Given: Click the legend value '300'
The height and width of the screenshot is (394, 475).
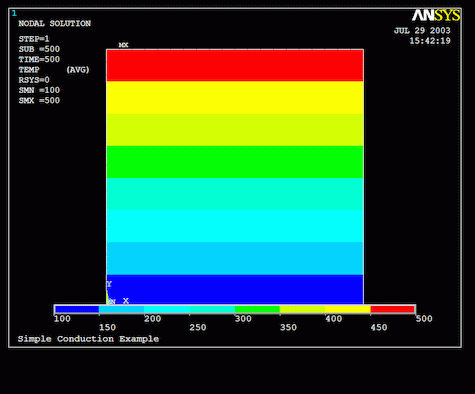Looking at the screenshot, I should (243, 319).
